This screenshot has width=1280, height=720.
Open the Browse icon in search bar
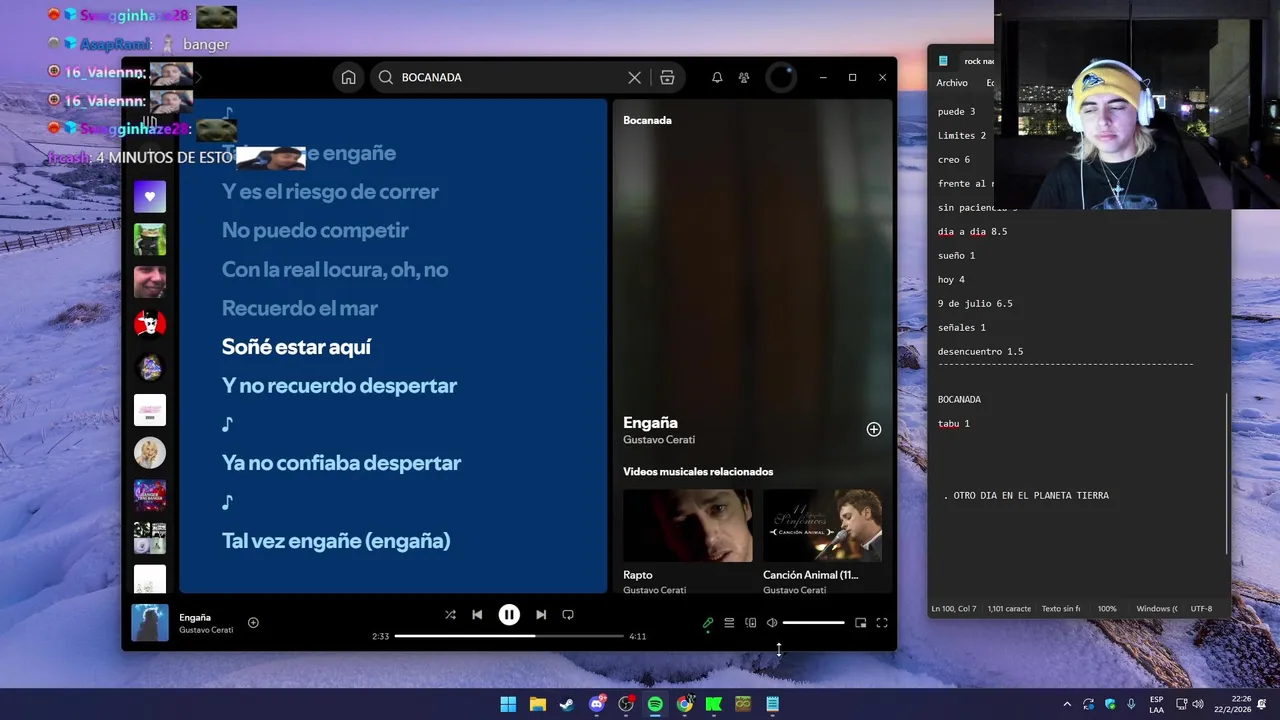coord(667,77)
